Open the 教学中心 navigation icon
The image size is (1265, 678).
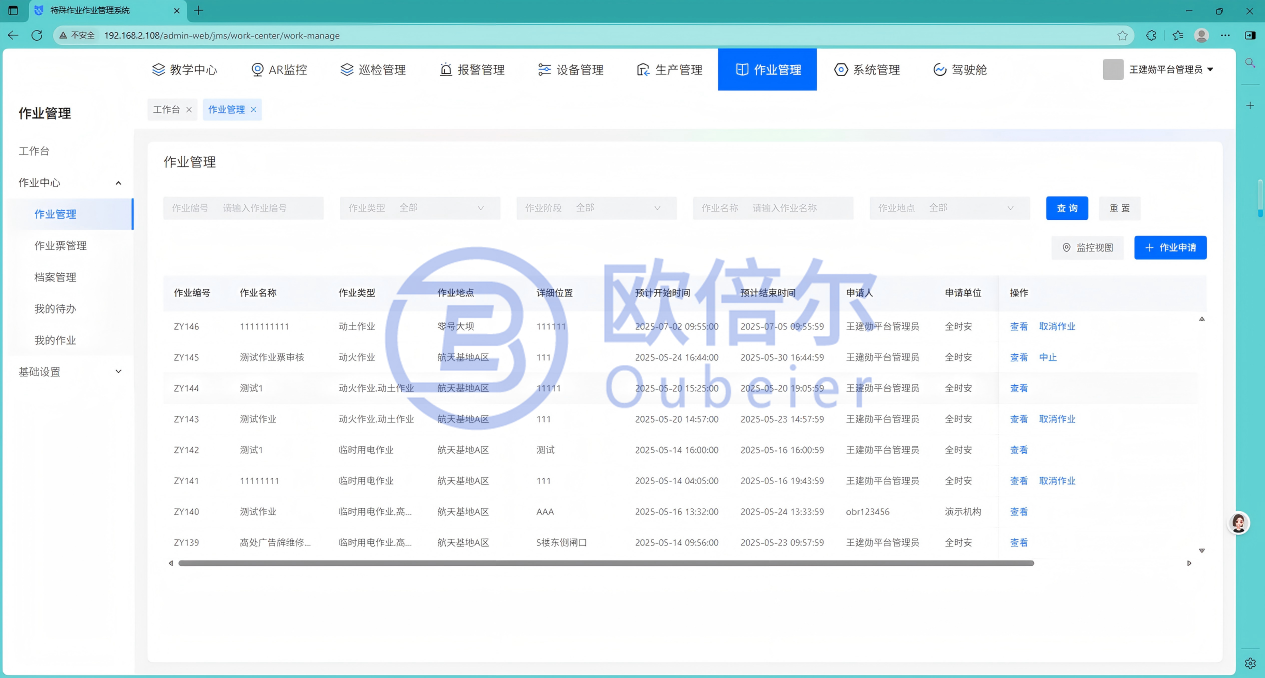click(x=159, y=70)
